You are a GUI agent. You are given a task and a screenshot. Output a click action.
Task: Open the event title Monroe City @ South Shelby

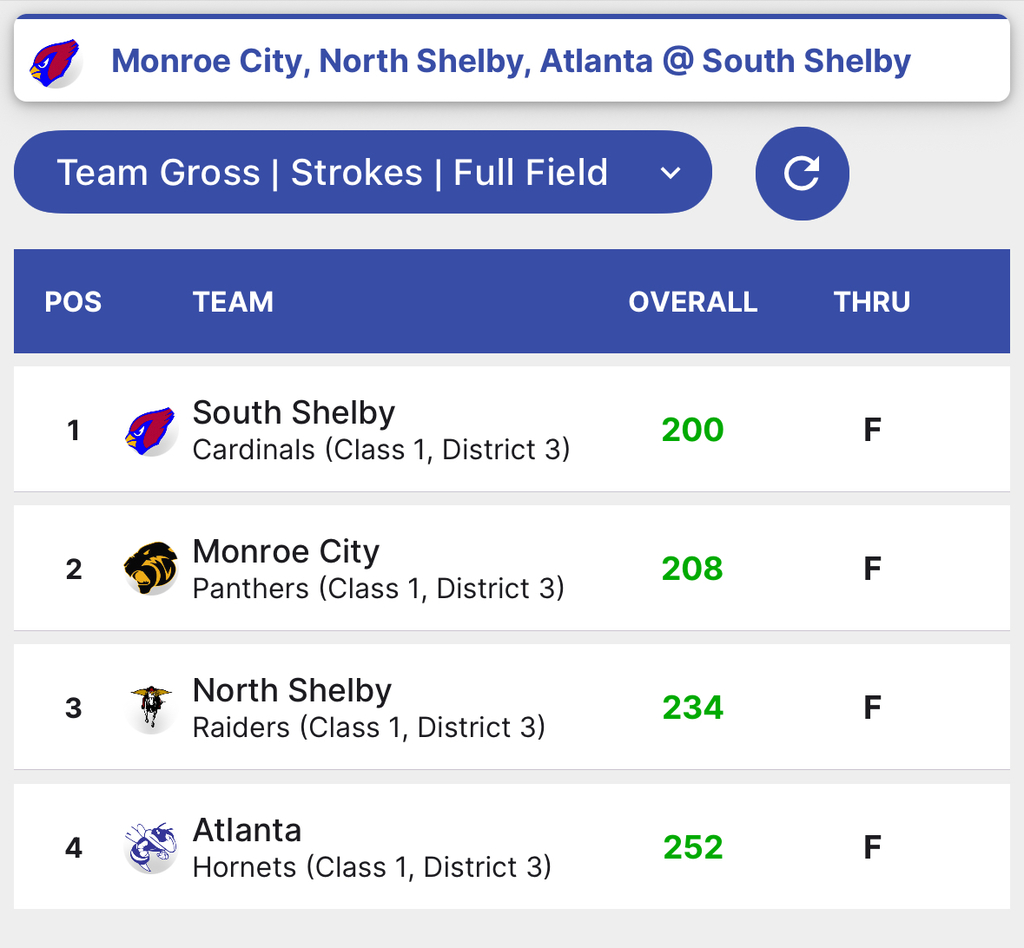tap(511, 61)
